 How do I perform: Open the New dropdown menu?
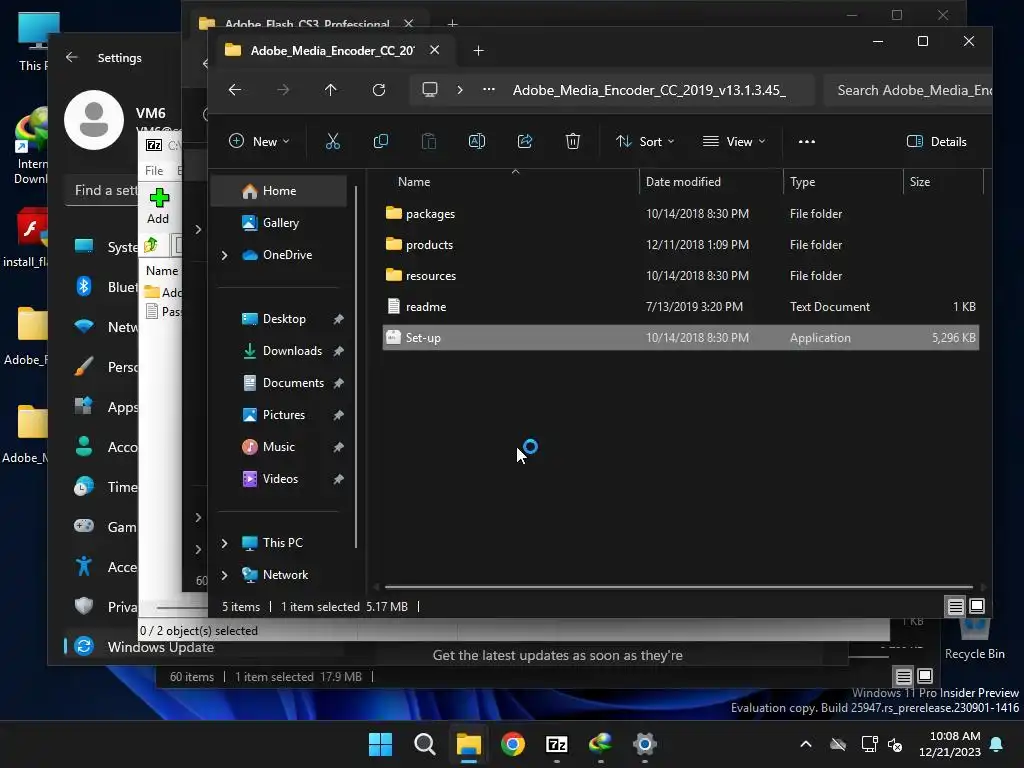259,141
